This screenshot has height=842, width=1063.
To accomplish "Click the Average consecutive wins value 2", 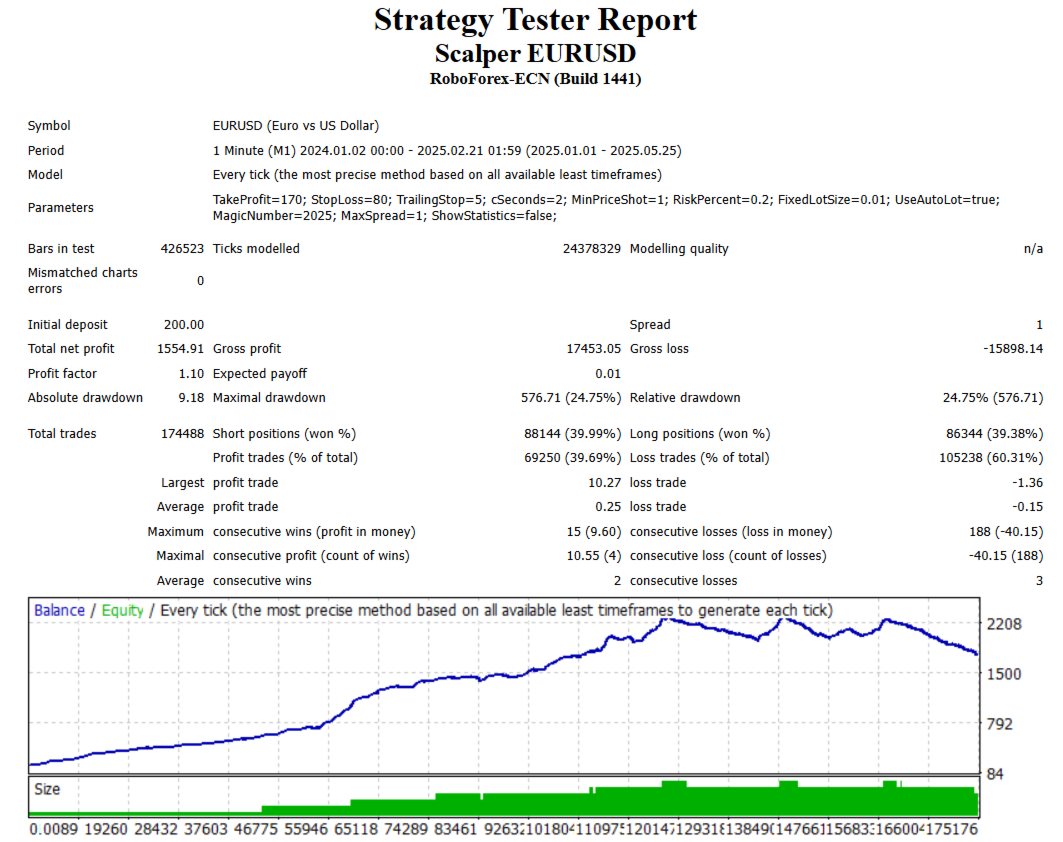I will (x=617, y=581).
